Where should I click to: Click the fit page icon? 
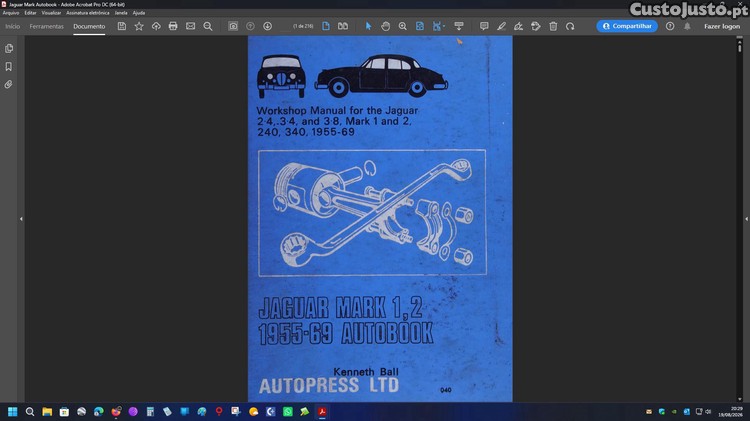[x=419, y=26]
